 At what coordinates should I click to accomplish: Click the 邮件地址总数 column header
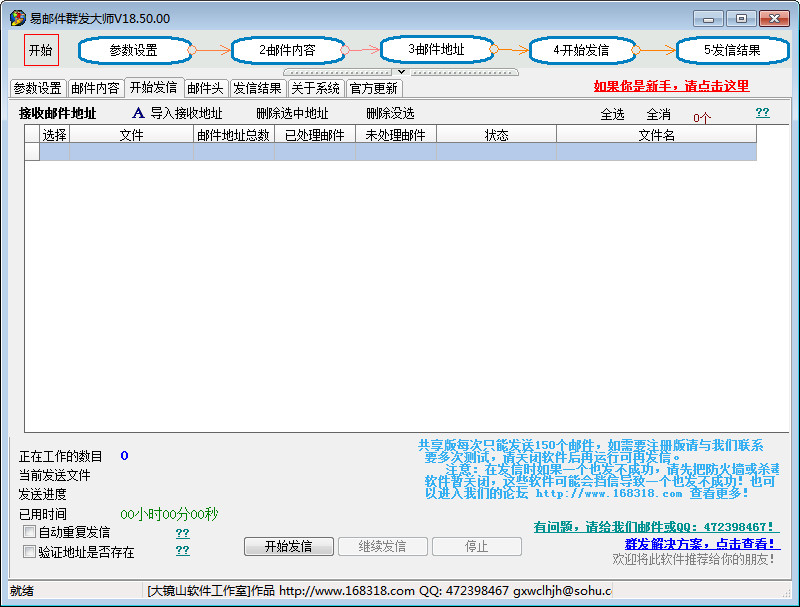[x=234, y=135]
